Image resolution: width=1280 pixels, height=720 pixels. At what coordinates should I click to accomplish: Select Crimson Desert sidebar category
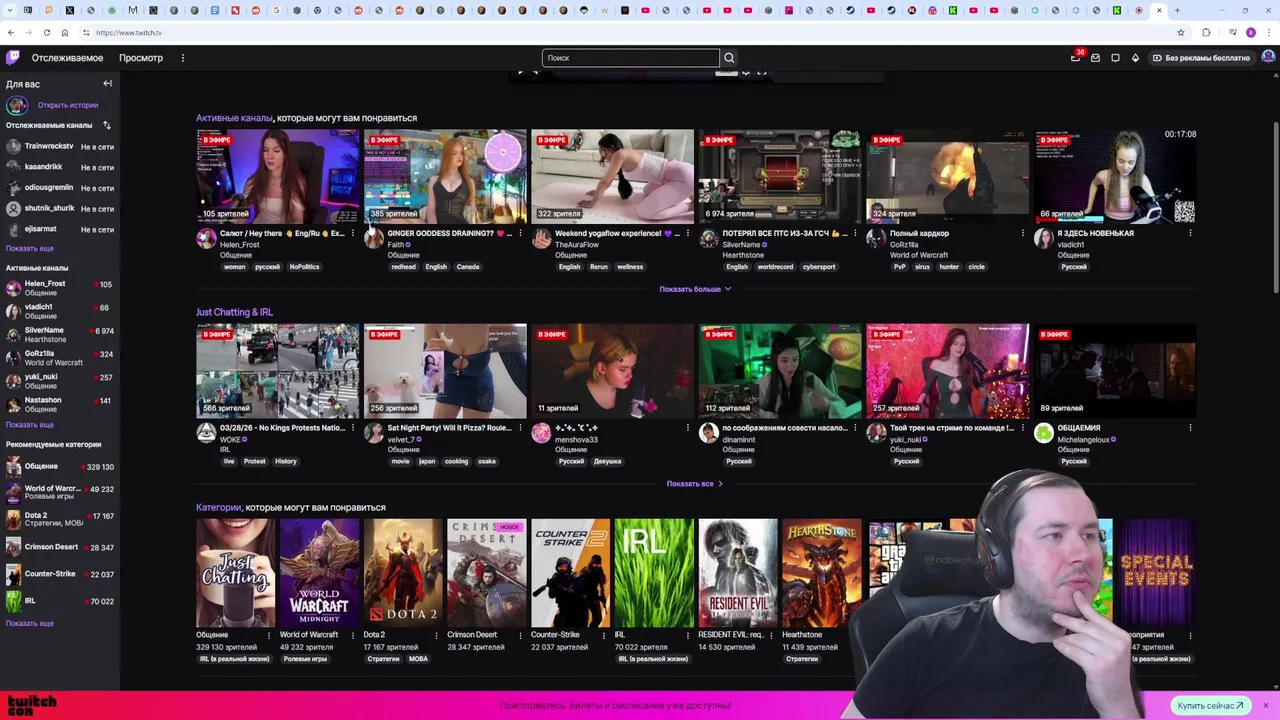pyautogui.click(x=60, y=547)
